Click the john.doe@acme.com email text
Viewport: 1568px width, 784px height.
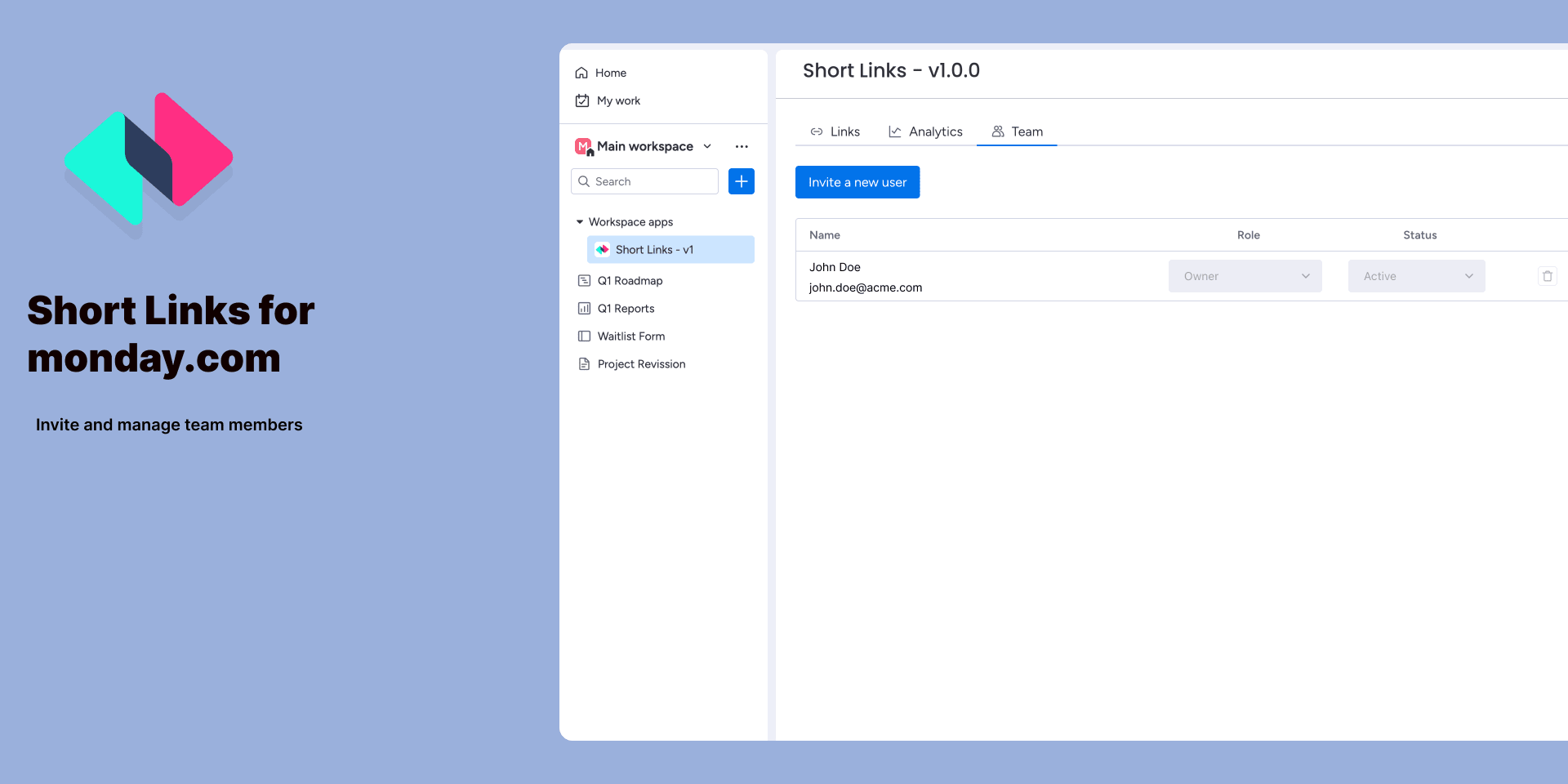[866, 287]
